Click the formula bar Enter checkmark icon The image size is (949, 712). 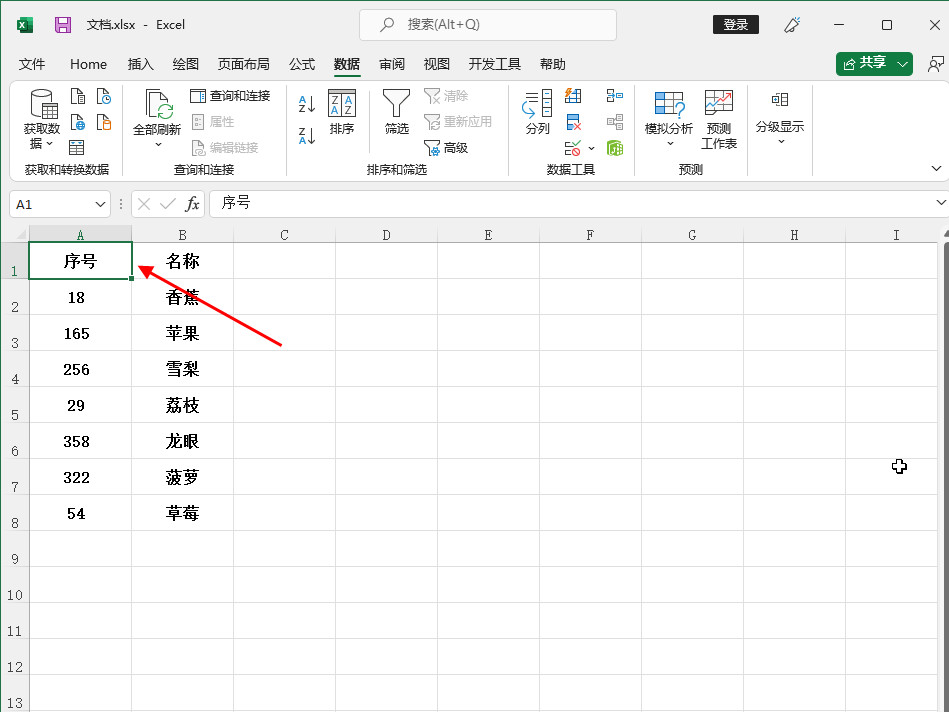168,204
